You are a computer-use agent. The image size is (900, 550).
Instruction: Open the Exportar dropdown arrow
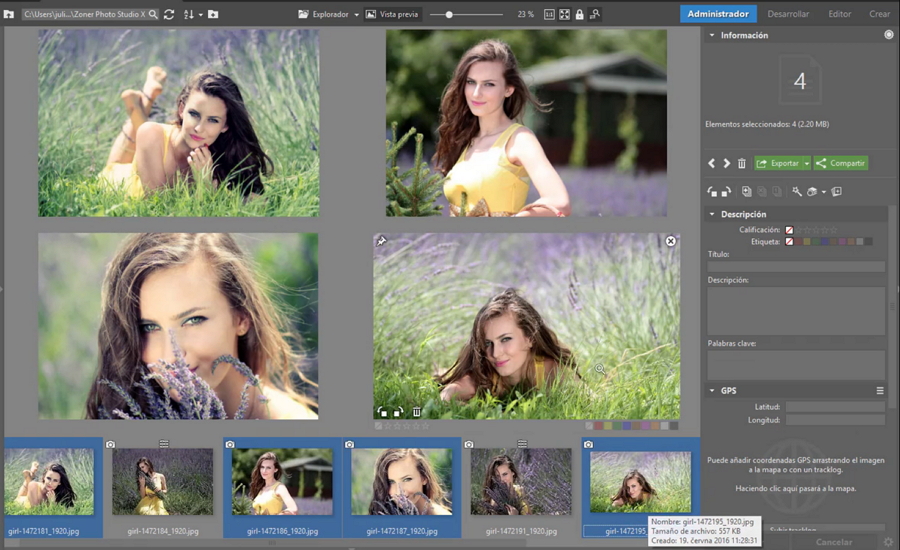click(x=806, y=163)
